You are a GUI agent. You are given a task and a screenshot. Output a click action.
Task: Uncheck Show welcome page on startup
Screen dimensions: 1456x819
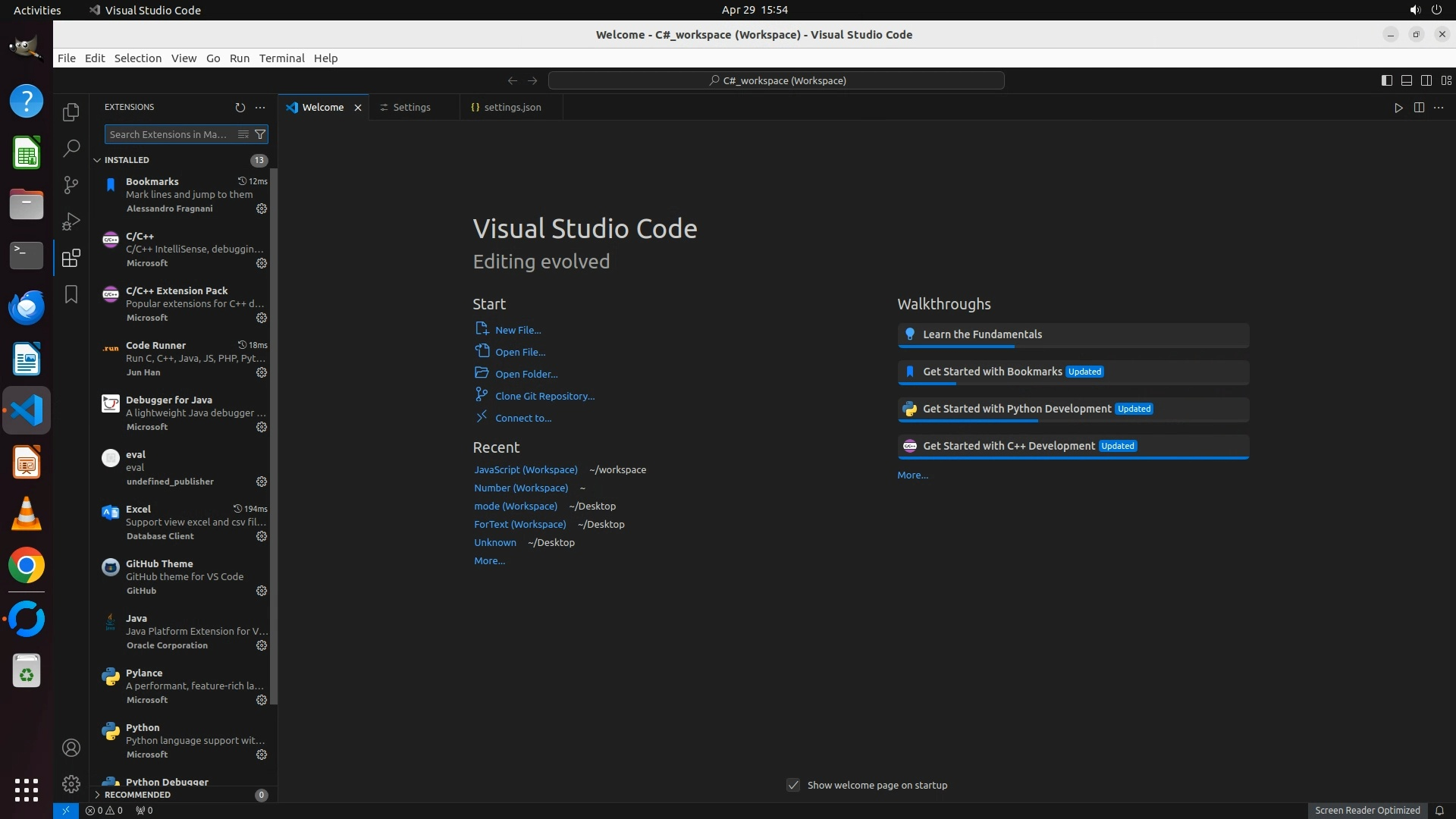tap(793, 786)
